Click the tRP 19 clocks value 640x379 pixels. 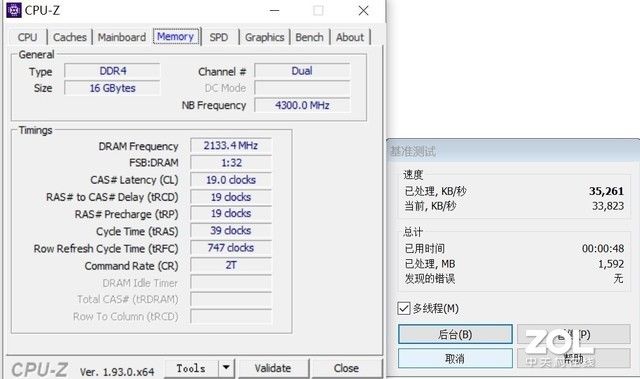coord(231,213)
